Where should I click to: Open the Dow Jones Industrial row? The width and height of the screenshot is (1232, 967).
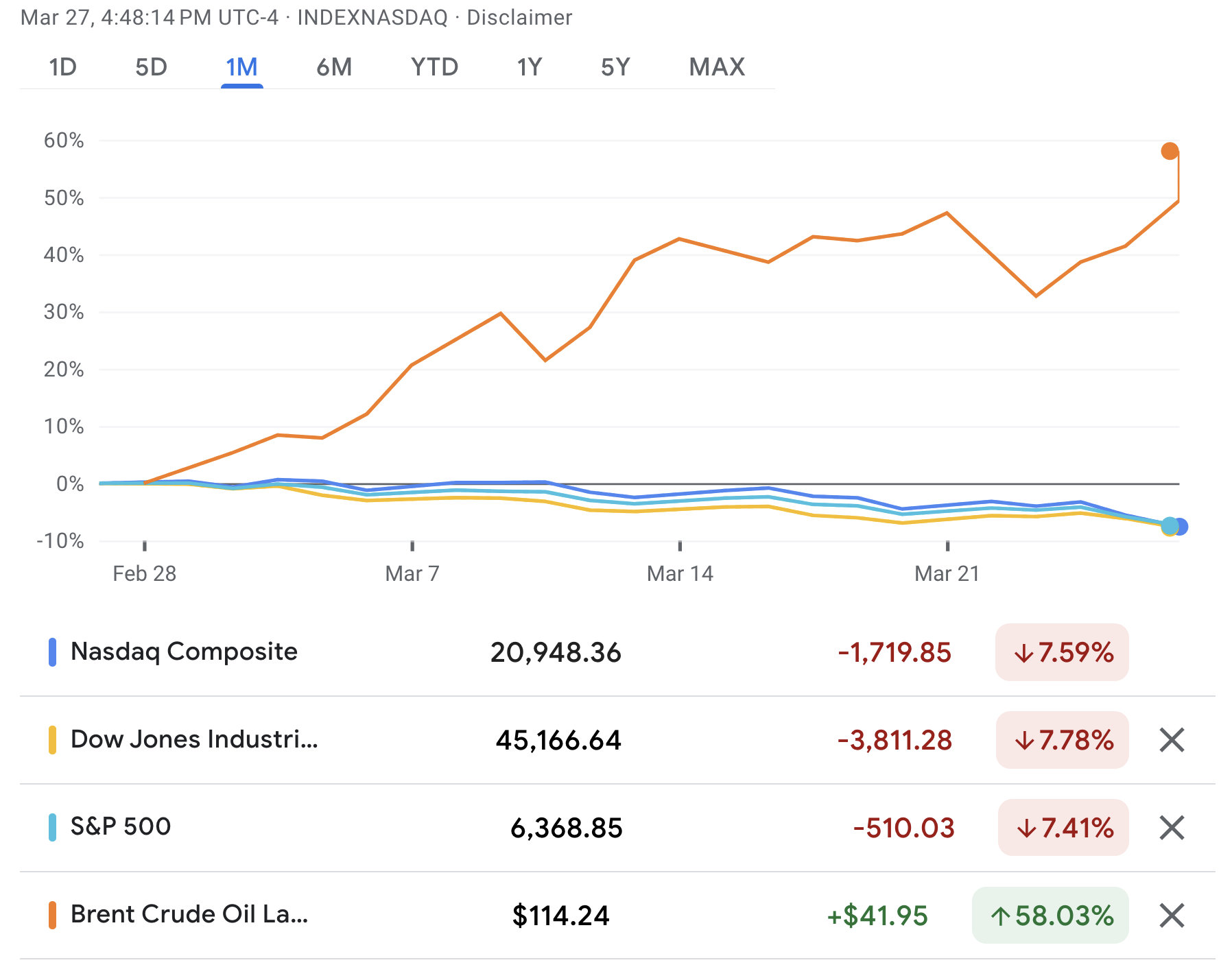tap(194, 739)
